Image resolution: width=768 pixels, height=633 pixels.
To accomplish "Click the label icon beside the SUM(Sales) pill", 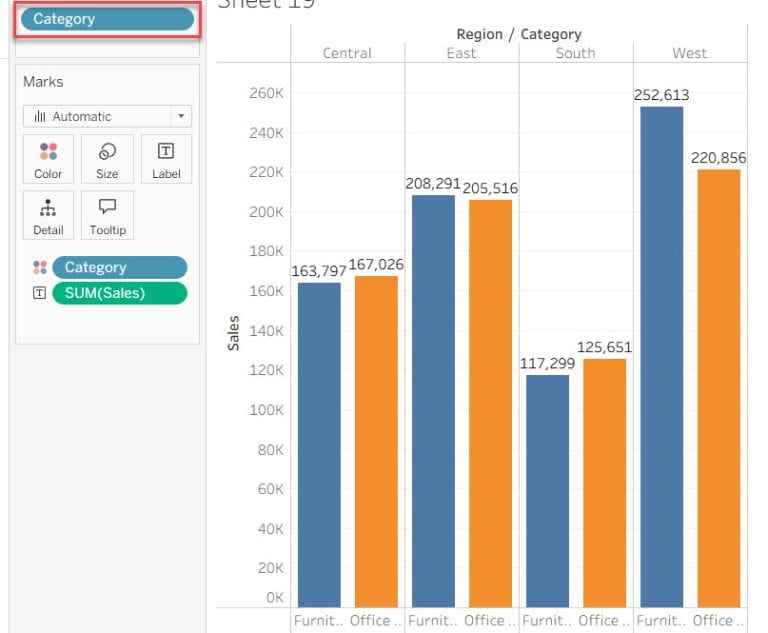I will coord(39,293).
